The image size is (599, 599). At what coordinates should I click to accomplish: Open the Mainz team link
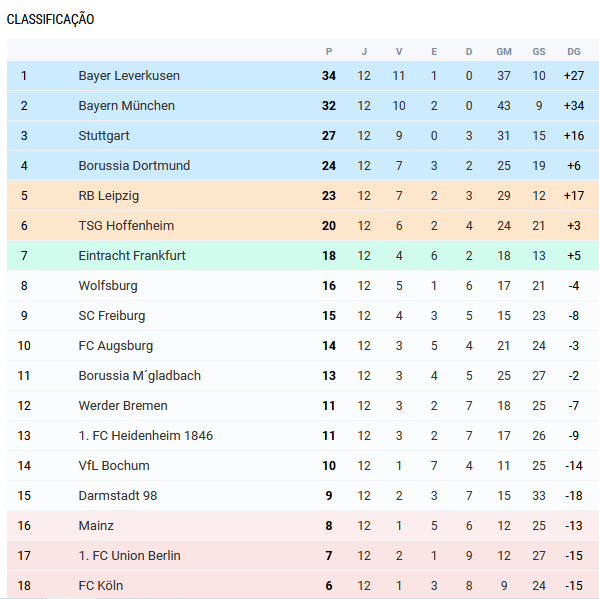(96, 526)
